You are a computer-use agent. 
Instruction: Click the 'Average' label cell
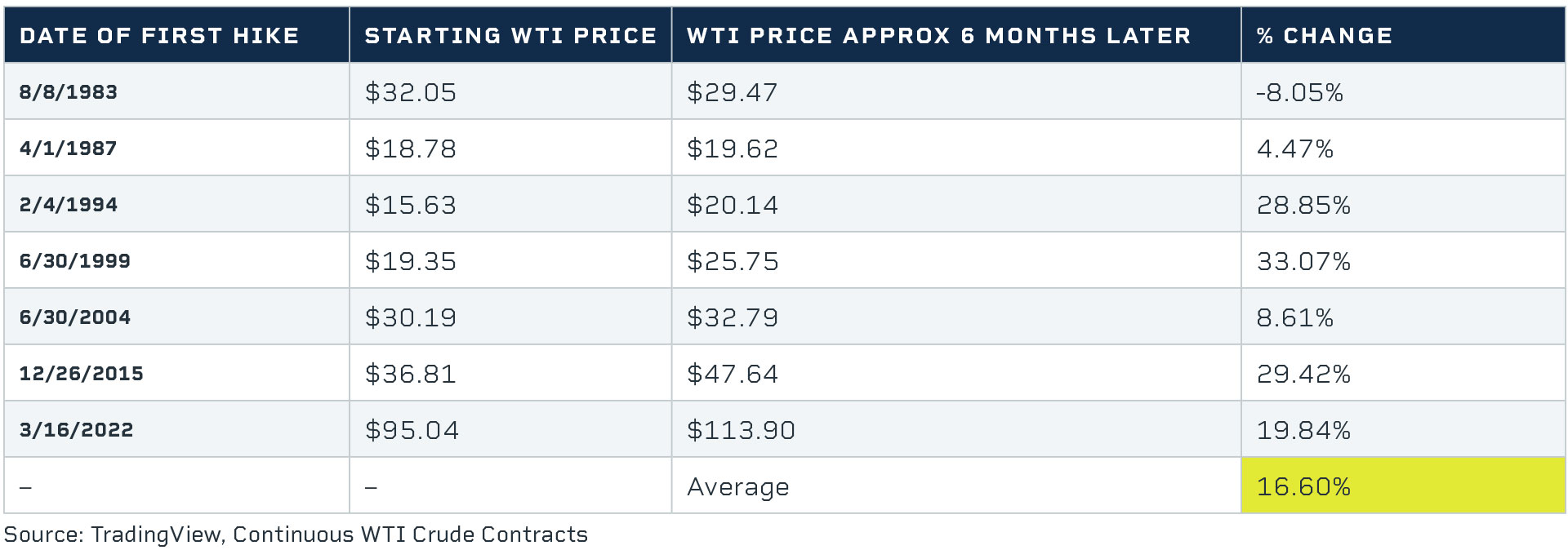point(738,486)
